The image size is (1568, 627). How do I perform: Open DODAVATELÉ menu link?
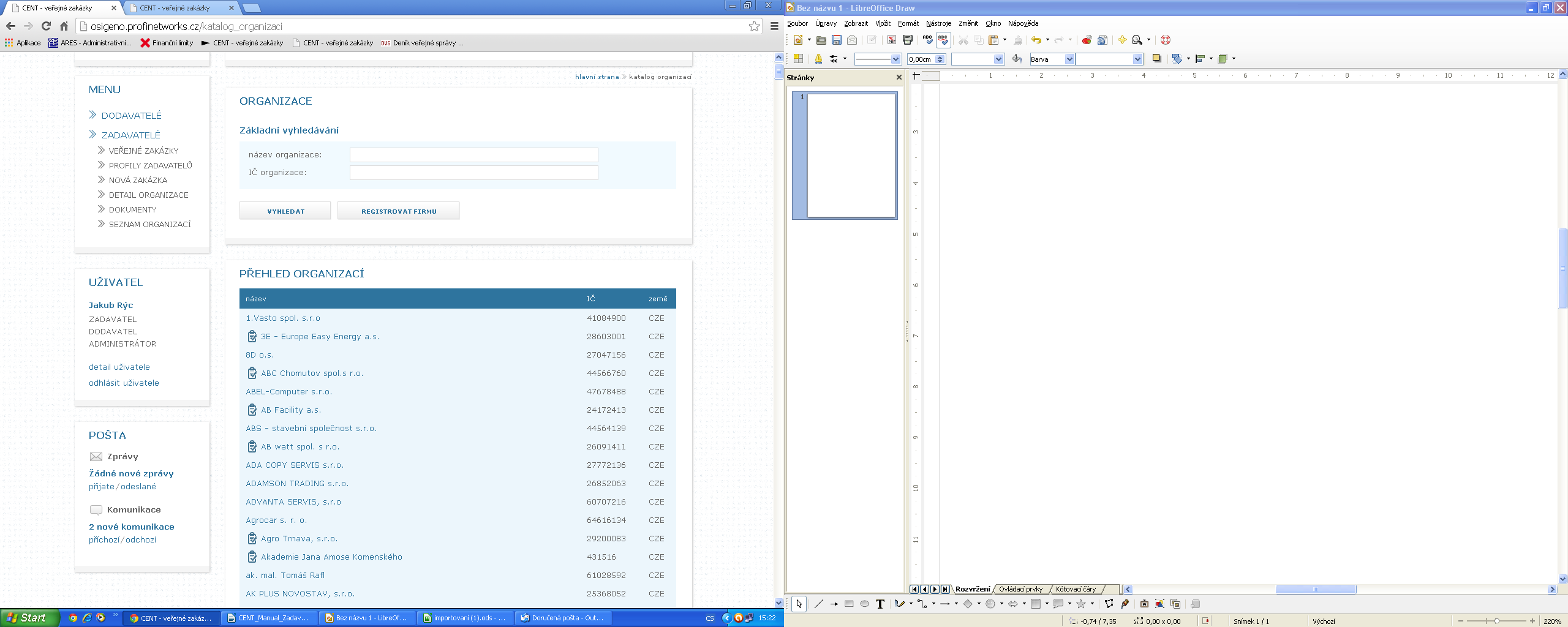pos(132,115)
